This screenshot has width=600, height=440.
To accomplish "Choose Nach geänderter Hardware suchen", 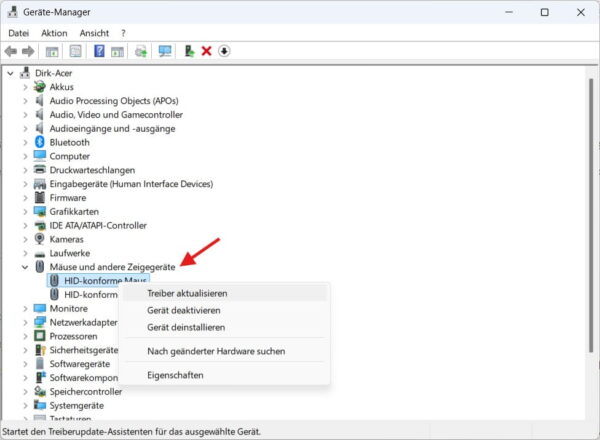I will (225, 351).
